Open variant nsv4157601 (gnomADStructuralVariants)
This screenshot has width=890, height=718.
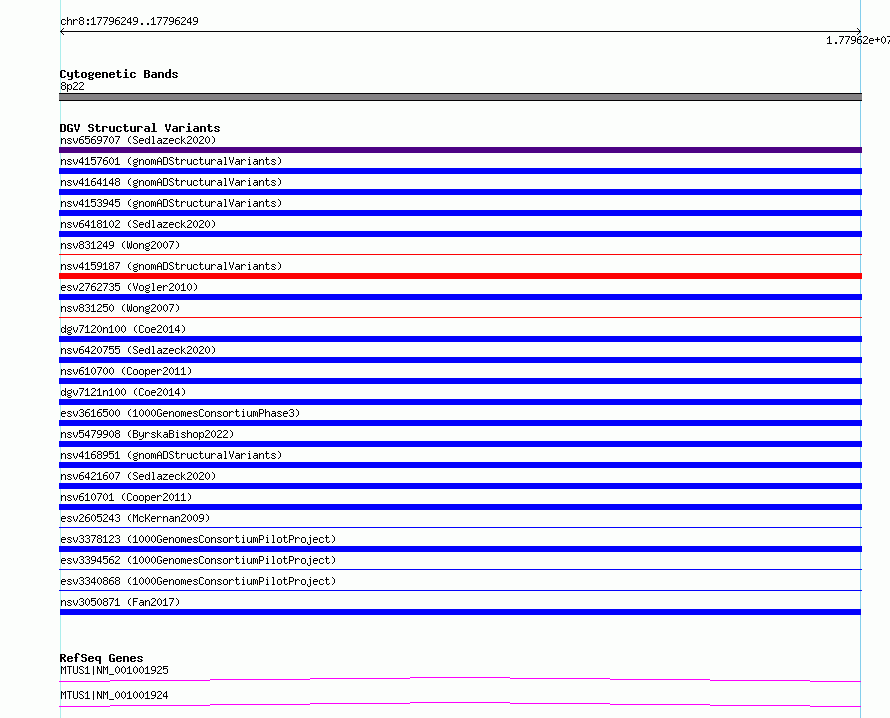point(171,161)
